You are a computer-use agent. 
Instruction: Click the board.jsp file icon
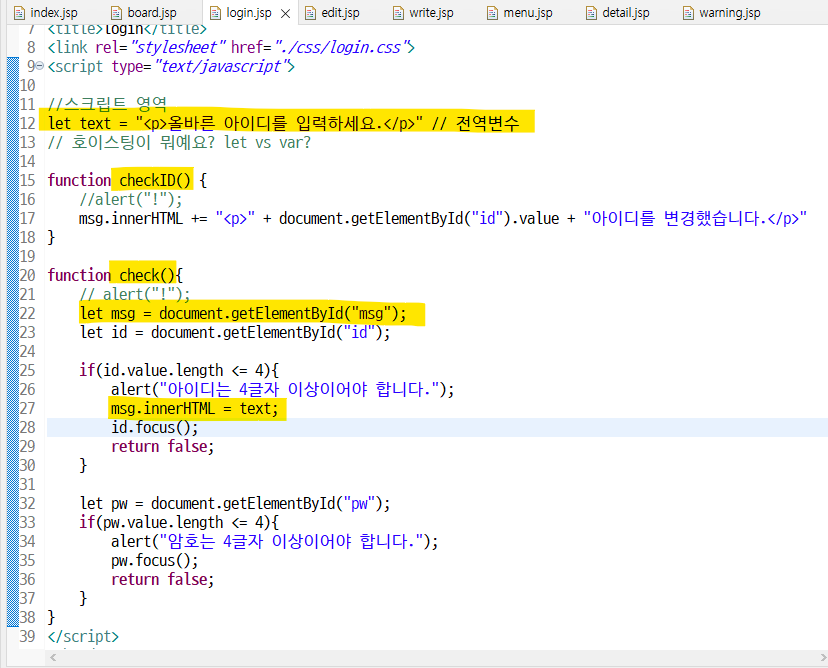pyautogui.click(x=117, y=13)
